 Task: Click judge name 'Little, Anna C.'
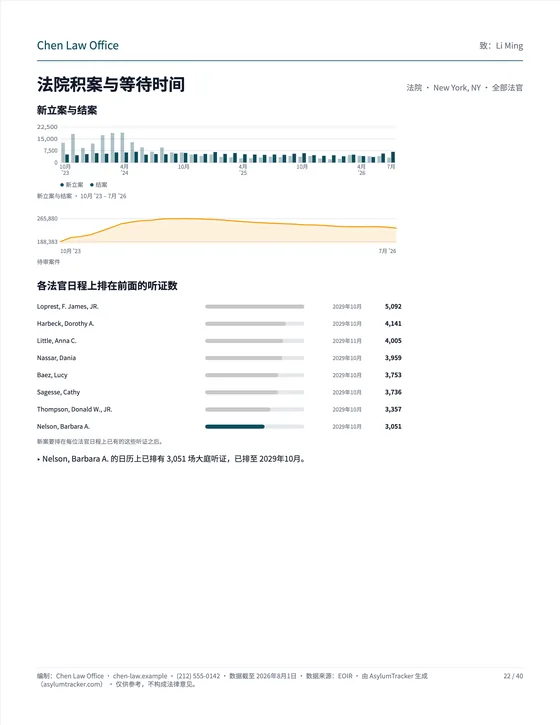click(x=56, y=341)
